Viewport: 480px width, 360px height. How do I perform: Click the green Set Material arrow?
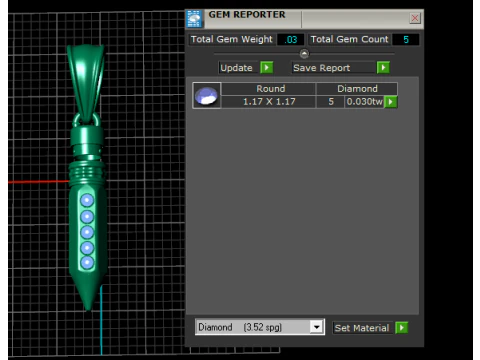[402, 328]
